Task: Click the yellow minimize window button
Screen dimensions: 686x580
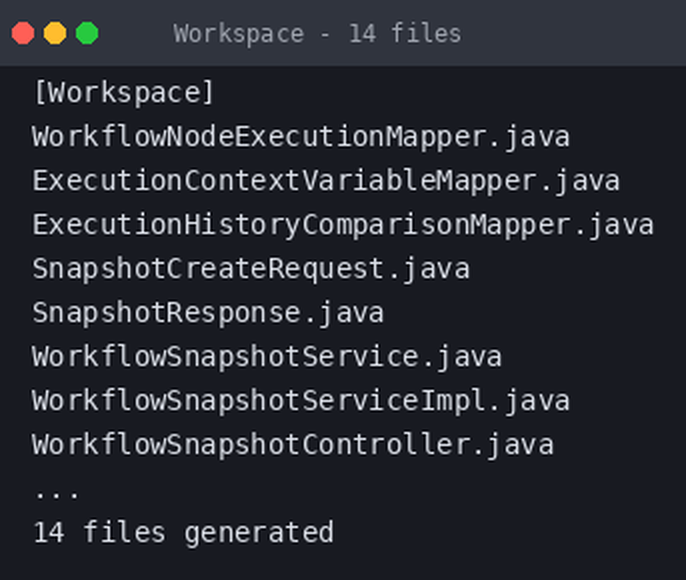Action: [55, 33]
